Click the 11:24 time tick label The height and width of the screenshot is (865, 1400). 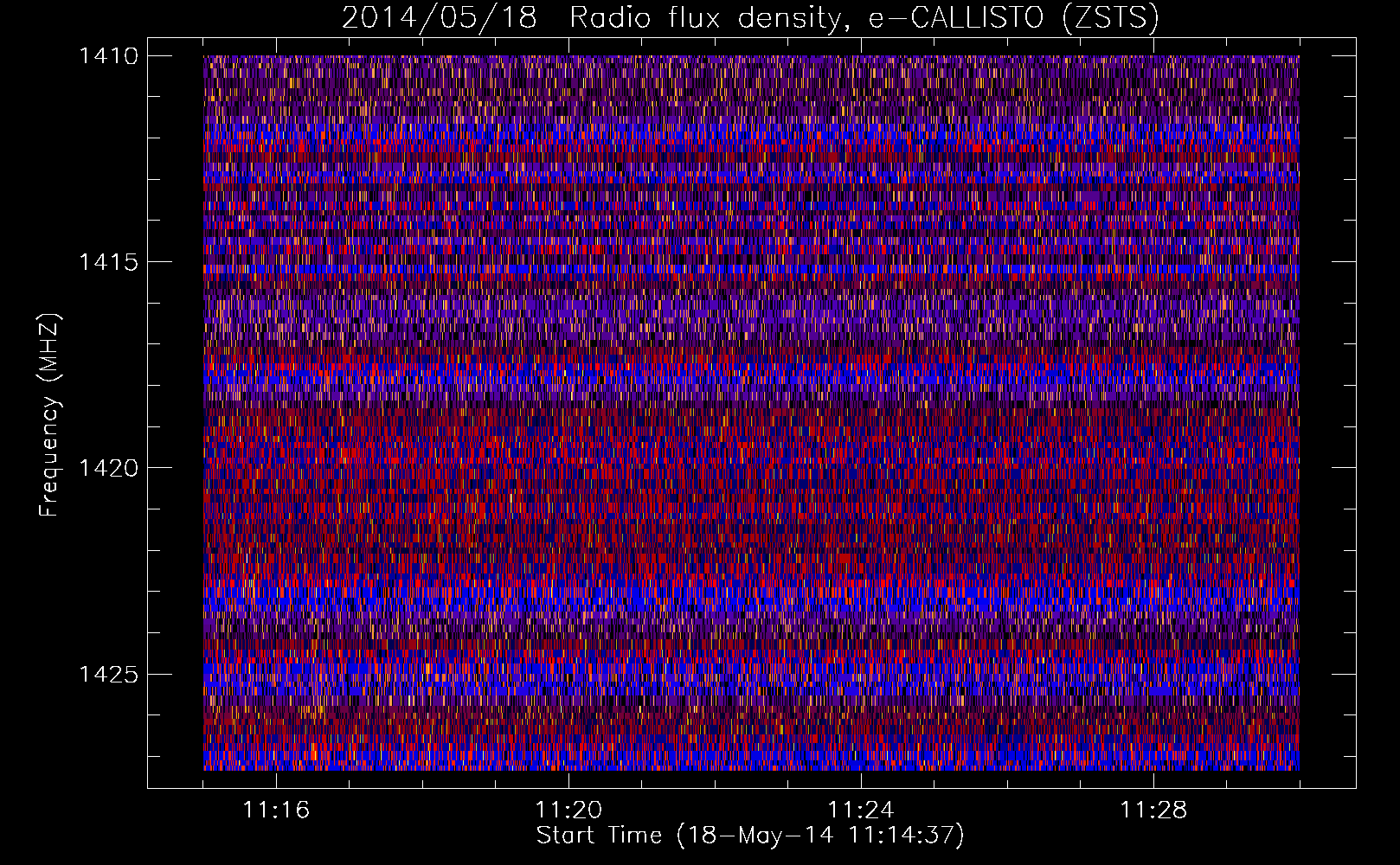click(861, 811)
